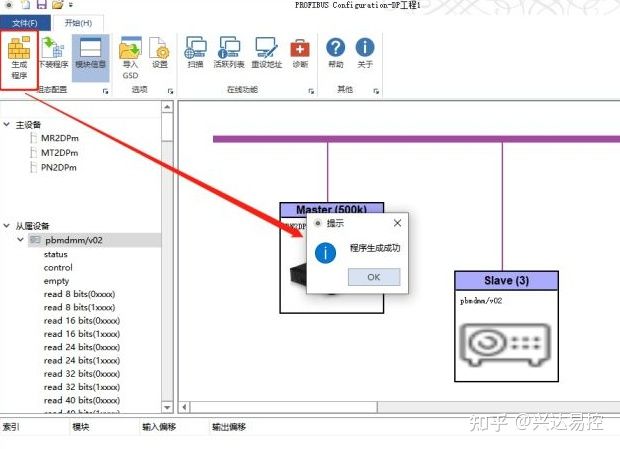Click the Slave (3) device image
Screen dimensions: 620x449
click(507, 344)
